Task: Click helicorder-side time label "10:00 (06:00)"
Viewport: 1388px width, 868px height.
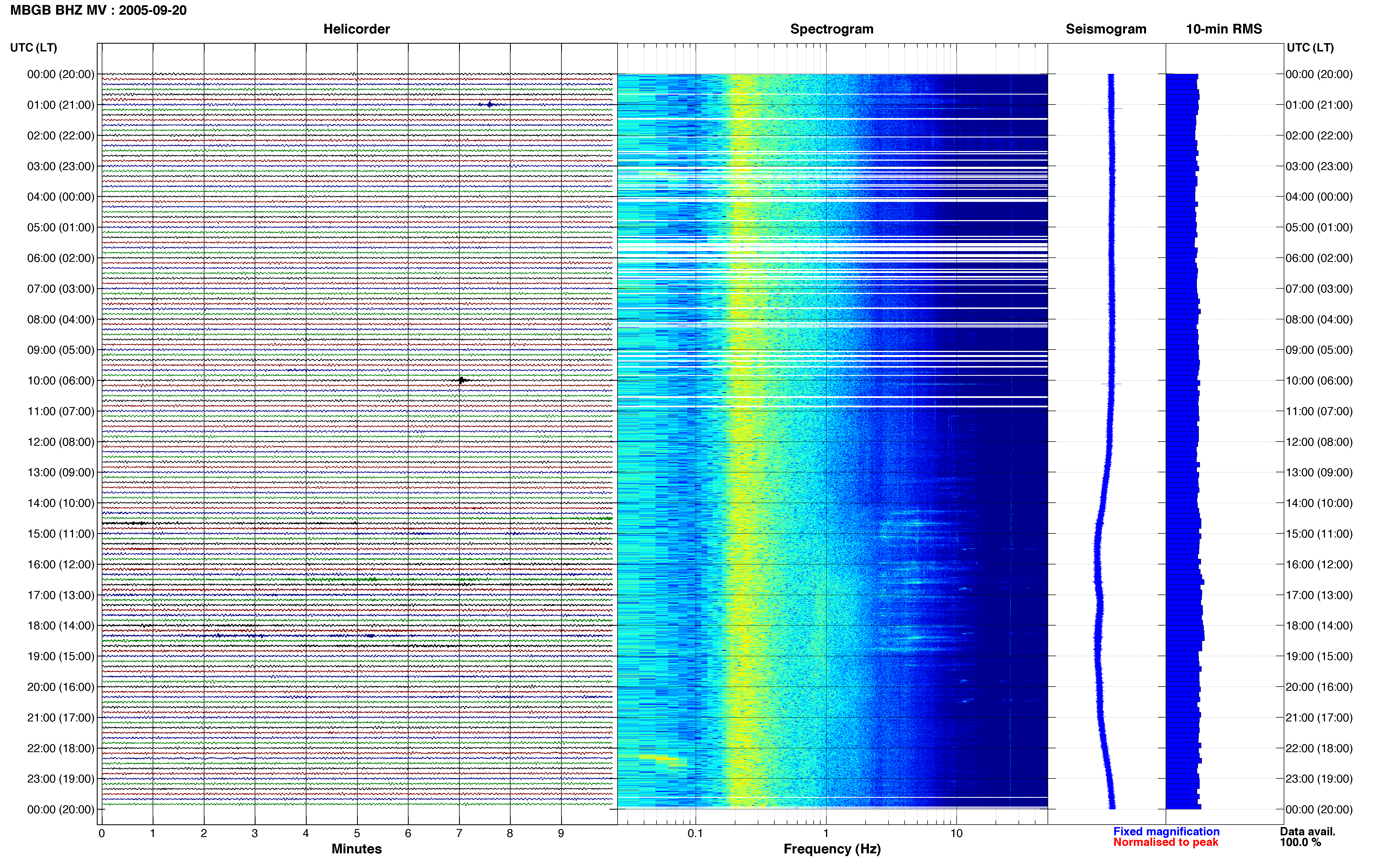Action: point(61,380)
